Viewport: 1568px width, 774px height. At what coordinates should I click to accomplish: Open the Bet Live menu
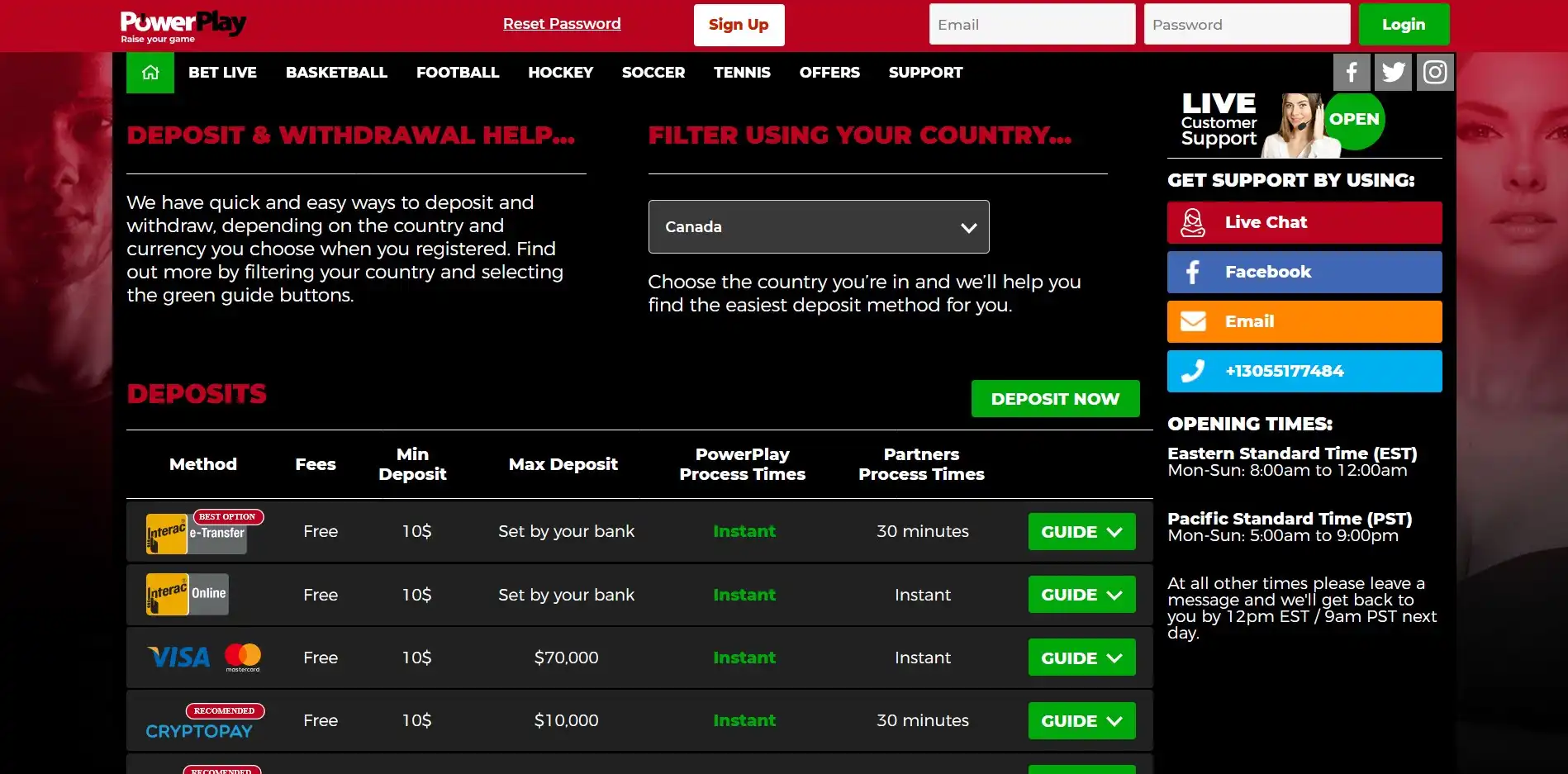(222, 73)
